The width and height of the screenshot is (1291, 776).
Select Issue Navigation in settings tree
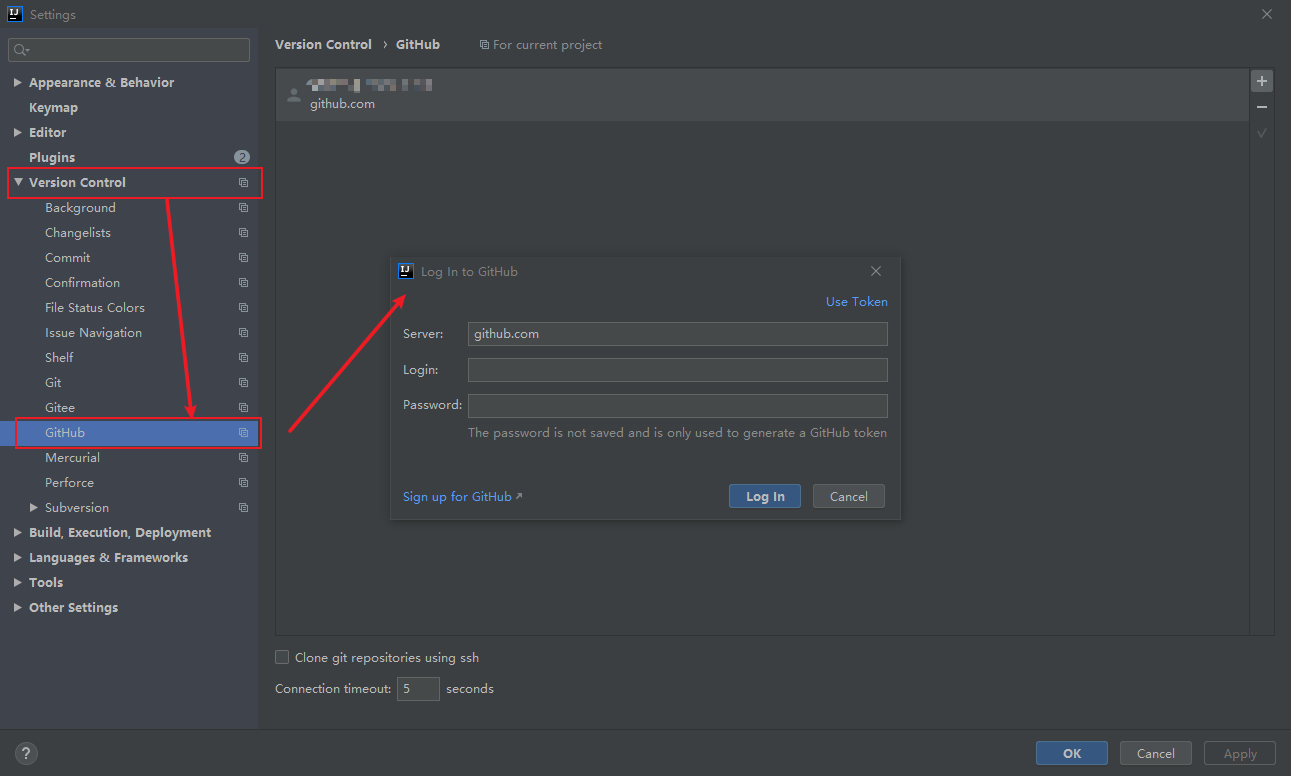coord(93,333)
